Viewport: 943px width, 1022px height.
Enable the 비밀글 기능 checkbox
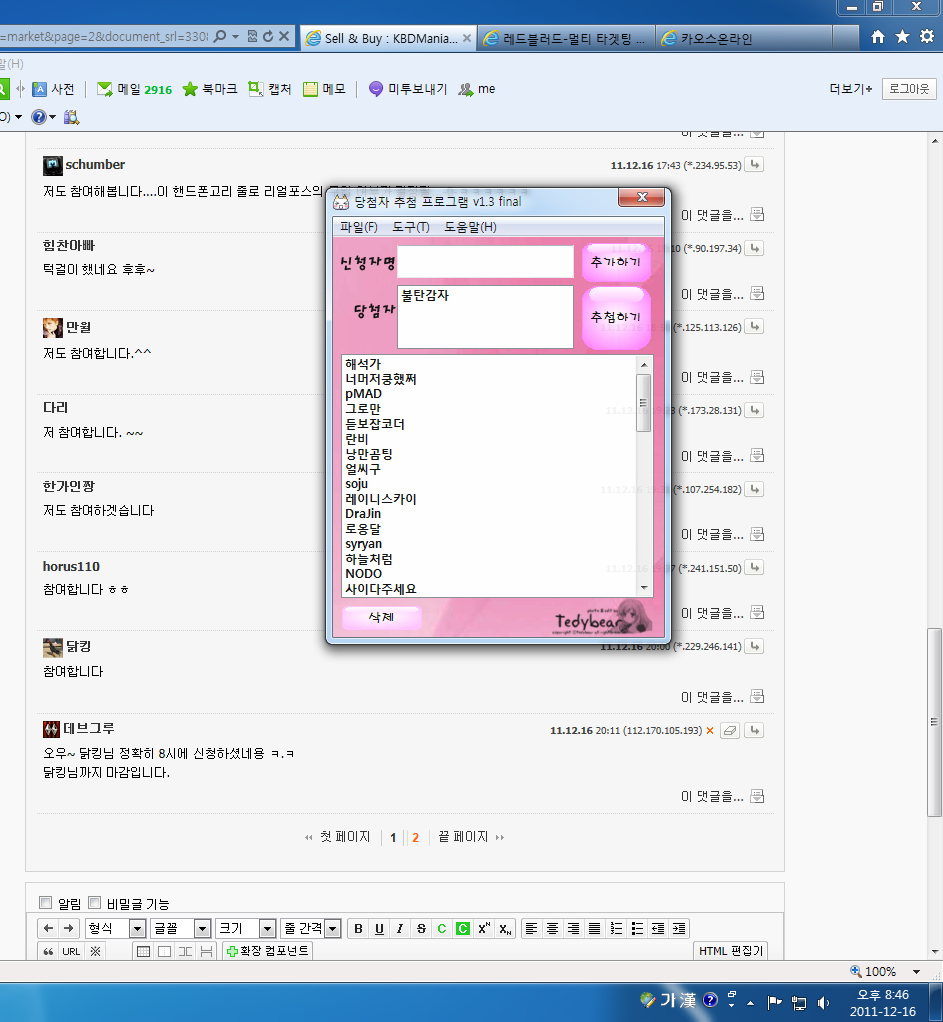point(94,903)
